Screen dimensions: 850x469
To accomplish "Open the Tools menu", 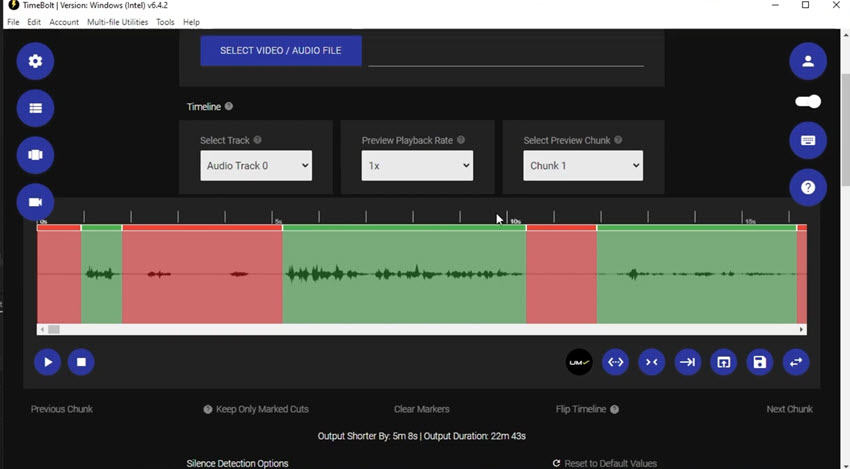I will tap(165, 22).
